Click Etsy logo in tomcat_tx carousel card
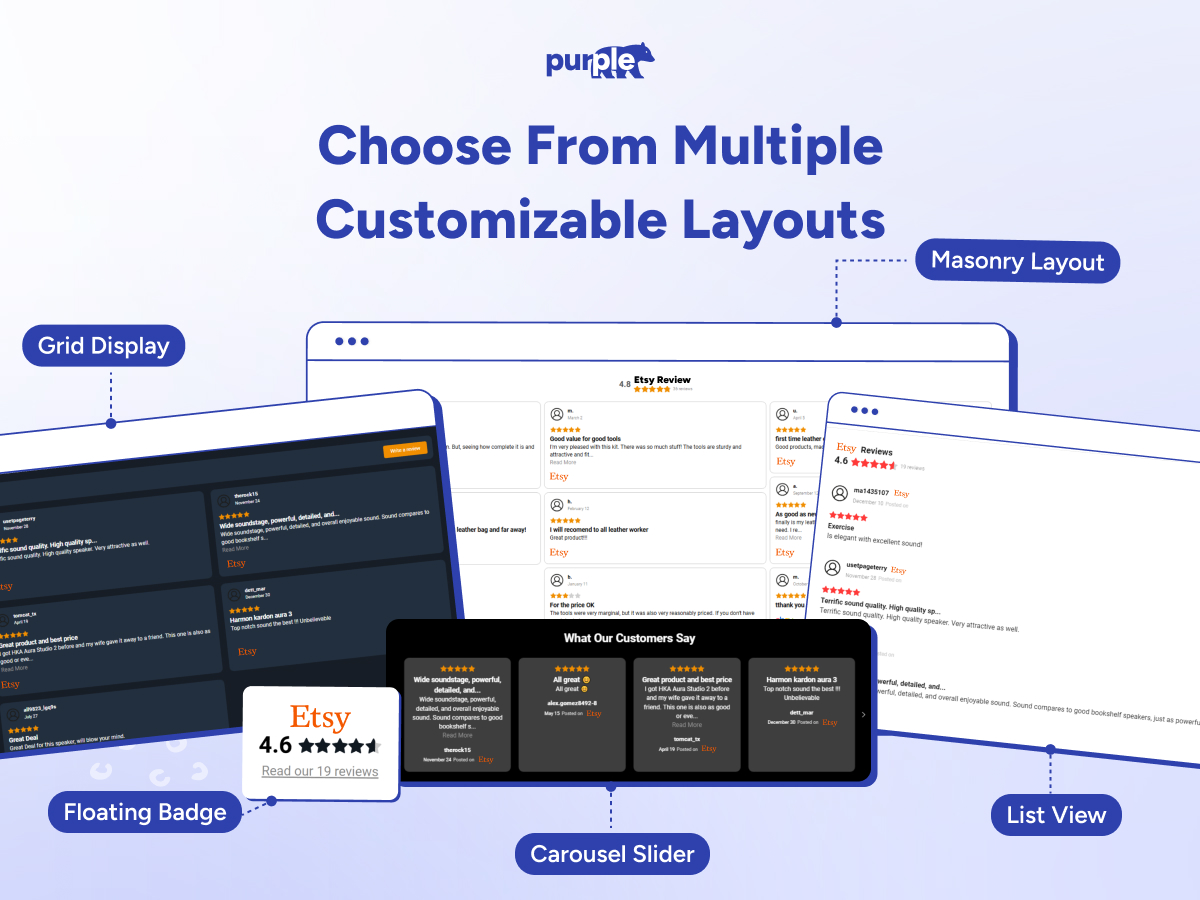Viewport: 1200px width, 900px height. (x=709, y=748)
